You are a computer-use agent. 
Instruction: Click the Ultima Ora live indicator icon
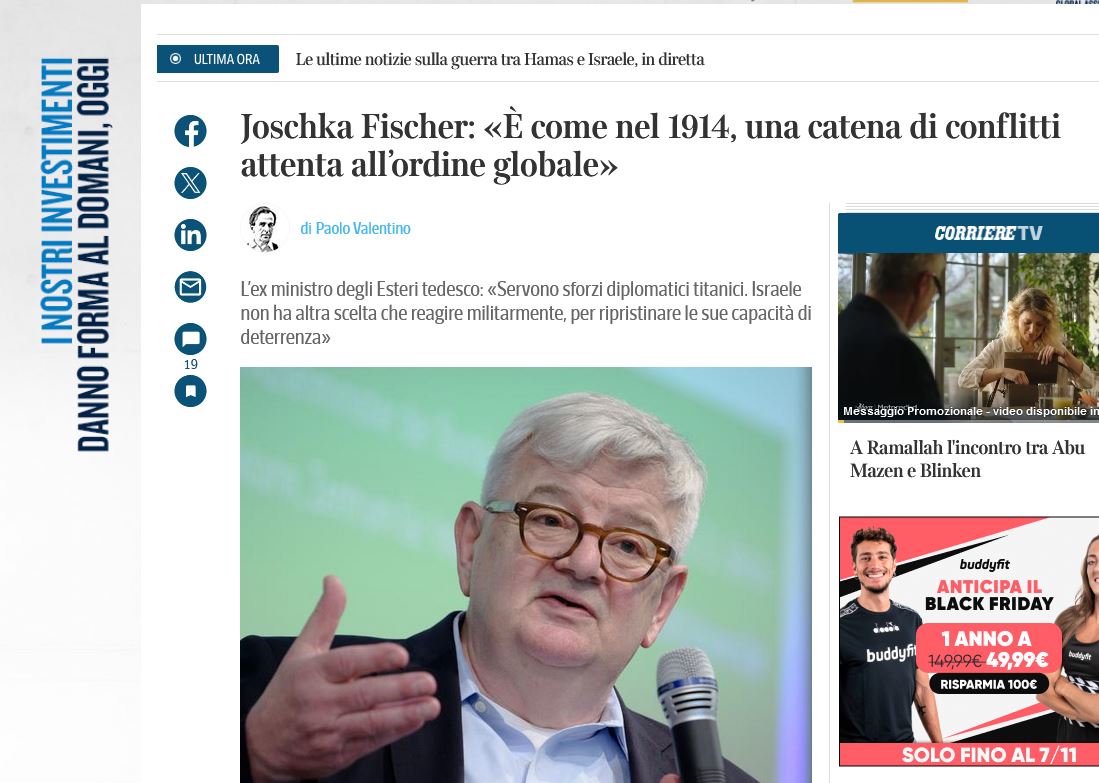176,59
